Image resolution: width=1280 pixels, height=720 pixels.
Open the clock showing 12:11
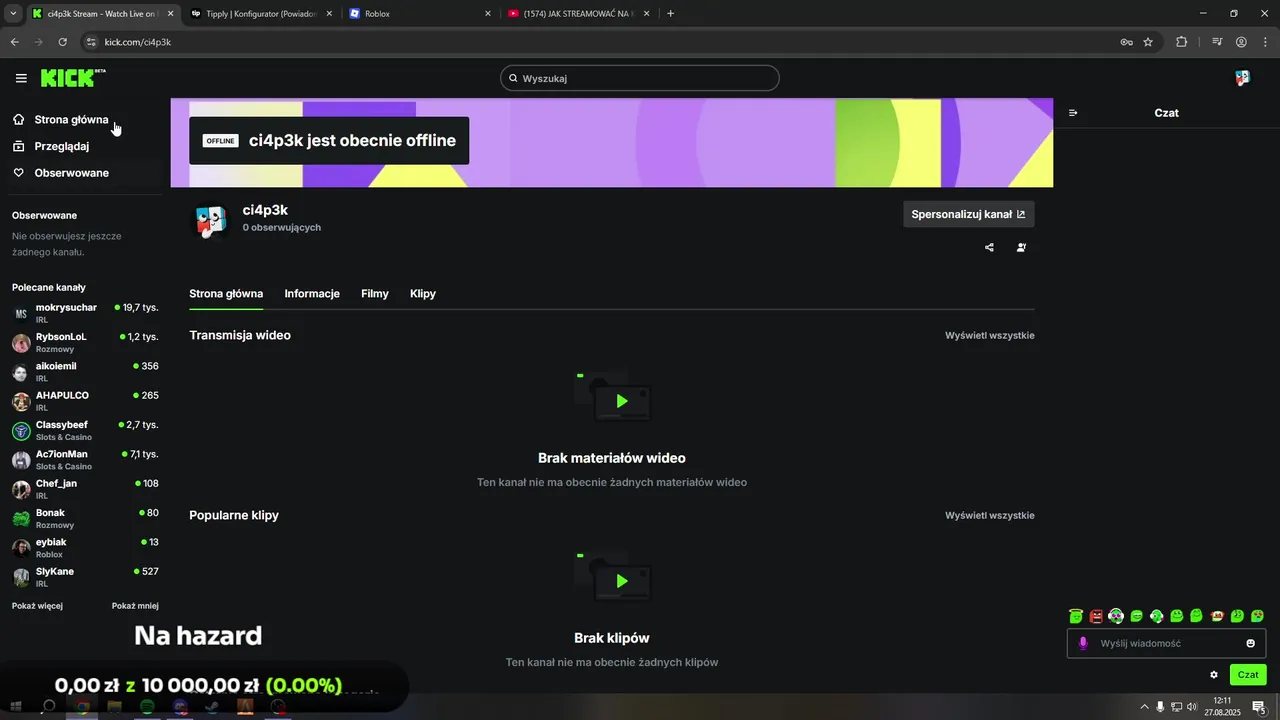(1221, 706)
